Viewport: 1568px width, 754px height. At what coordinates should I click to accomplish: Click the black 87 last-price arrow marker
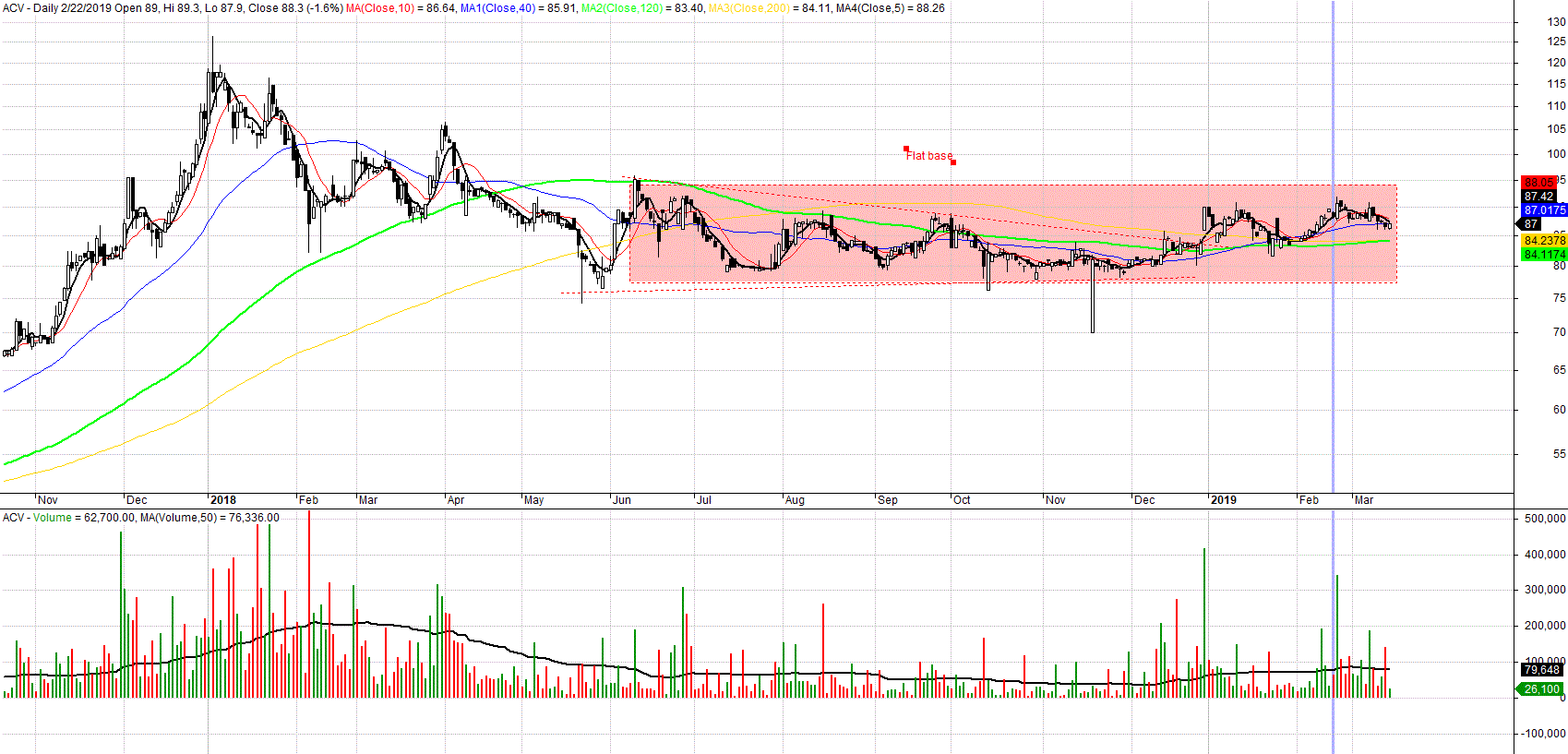tap(1530, 224)
